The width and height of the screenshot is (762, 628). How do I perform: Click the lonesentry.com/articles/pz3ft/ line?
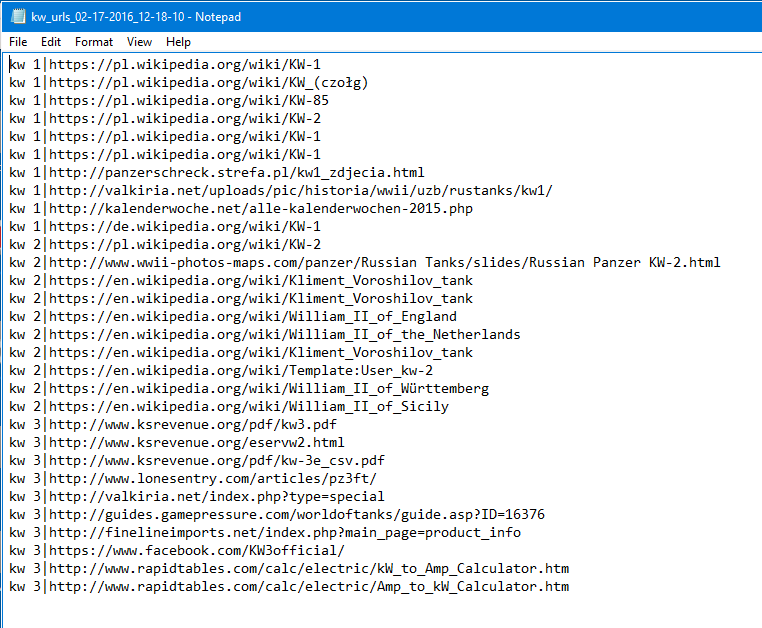tap(193, 478)
